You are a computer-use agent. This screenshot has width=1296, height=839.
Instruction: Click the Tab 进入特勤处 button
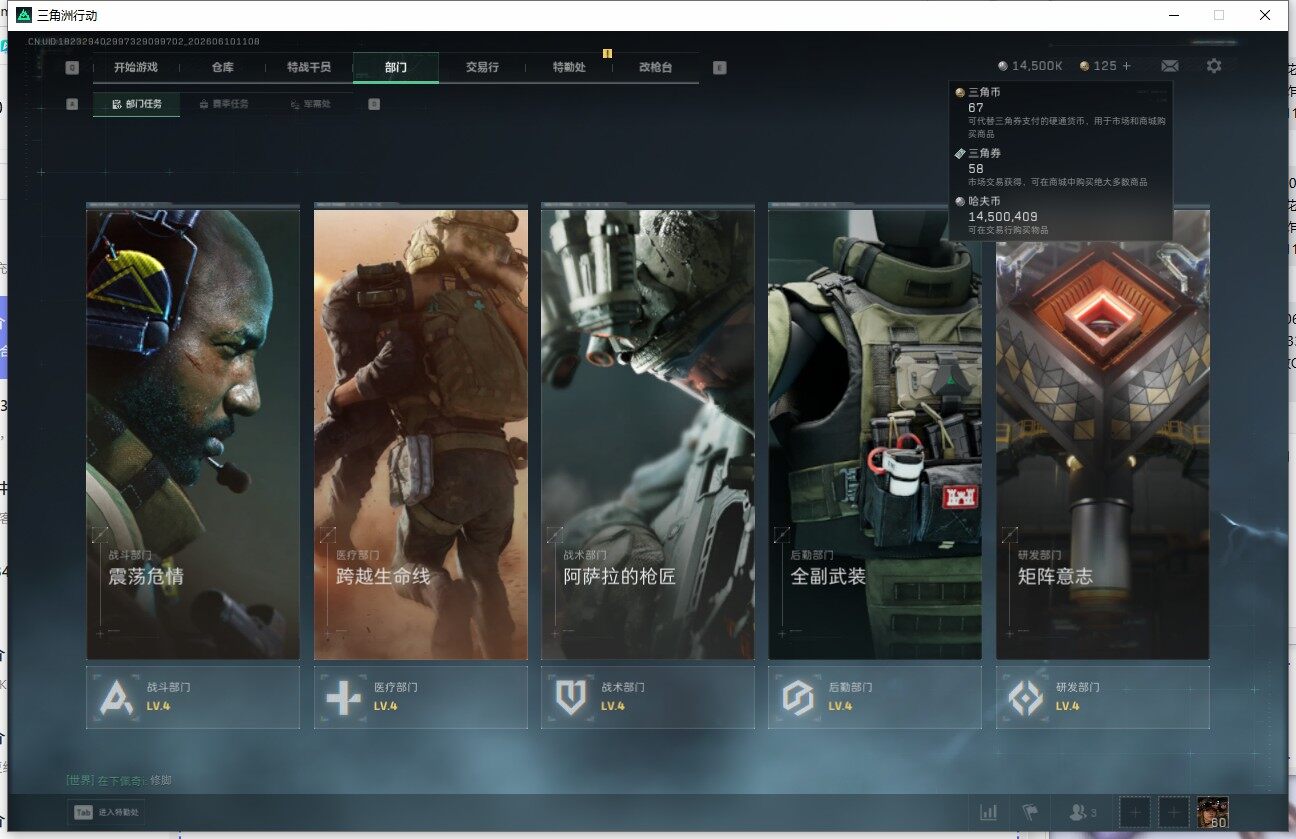106,812
